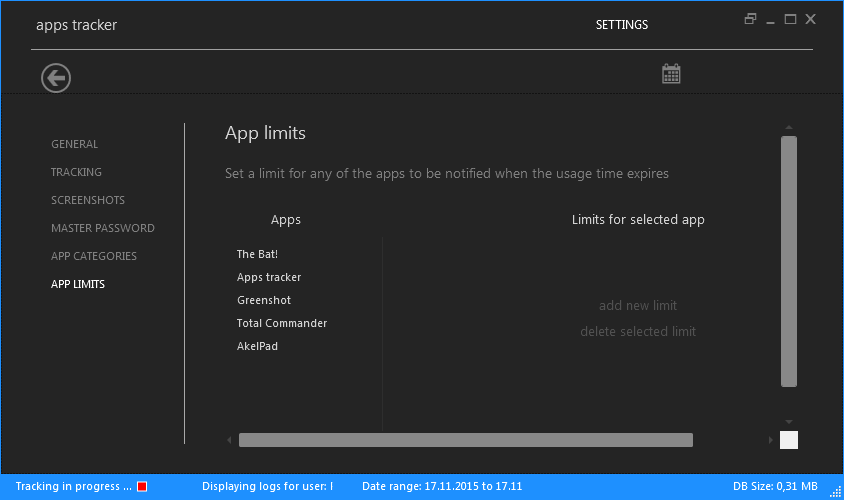Click the add new limit link
The height and width of the screenshot is (500, 844).
click(x=638, y=306)
